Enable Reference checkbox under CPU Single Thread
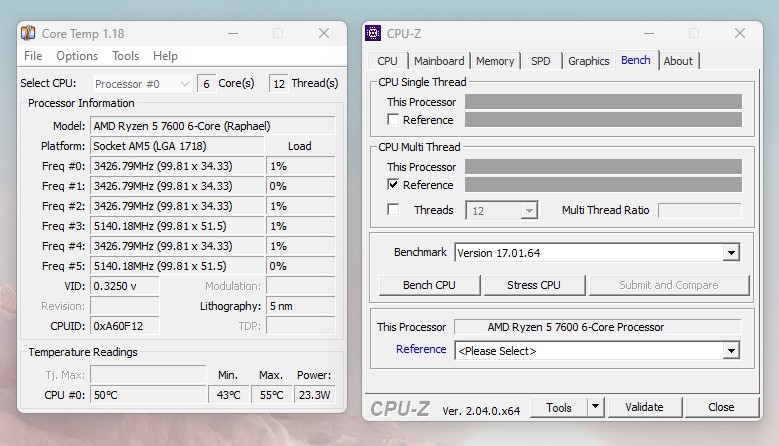 pyautogui.click(x=393, y=120)
